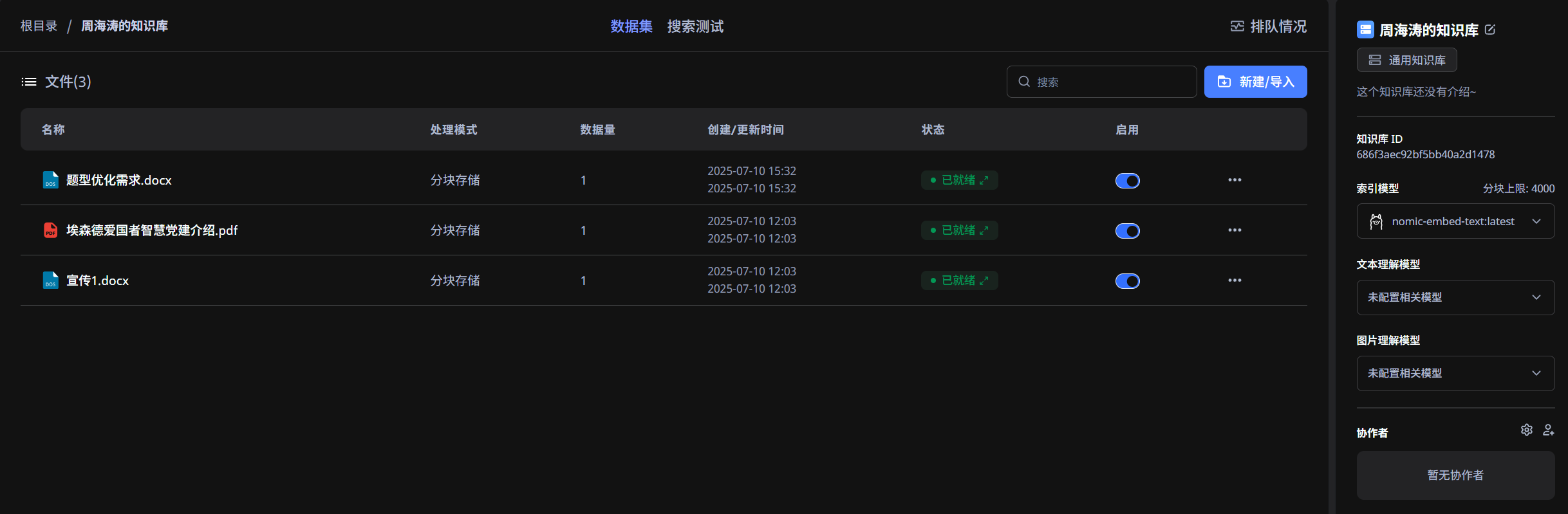Open collaborator settings gear icon

tap(1526, 430)
